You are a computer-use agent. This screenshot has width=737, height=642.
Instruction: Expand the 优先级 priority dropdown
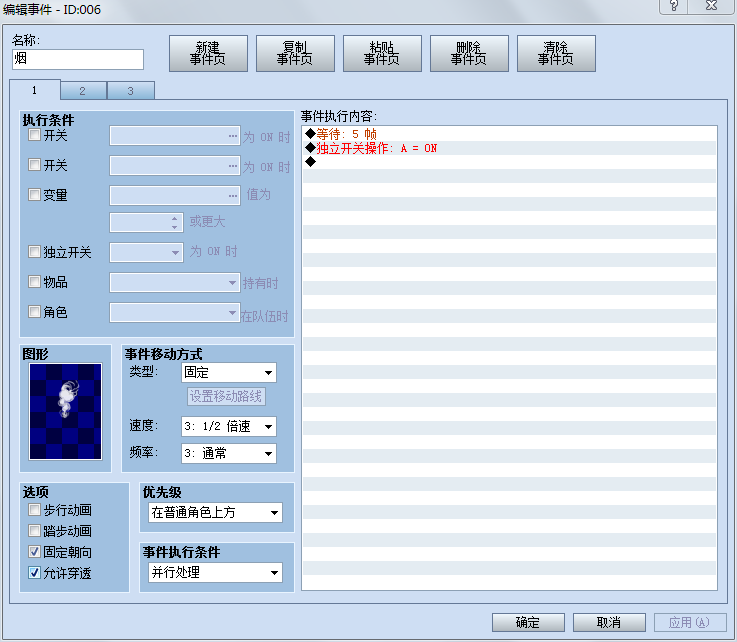(215, 512)
